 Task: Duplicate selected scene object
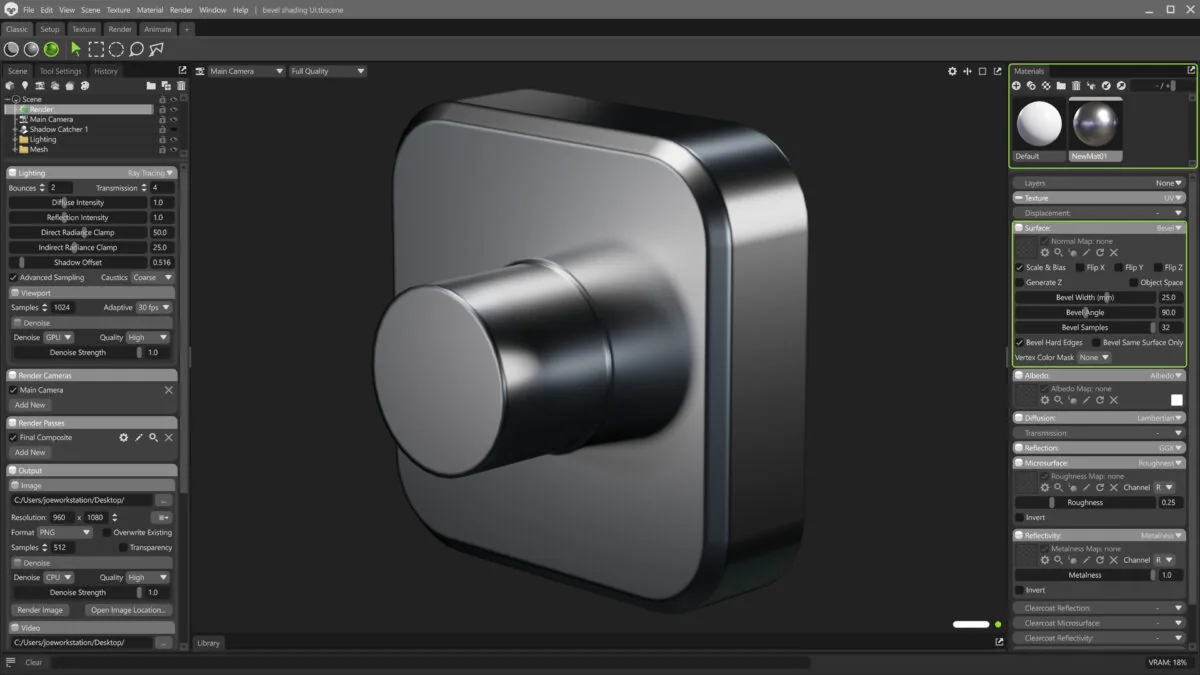click(166, 86)
